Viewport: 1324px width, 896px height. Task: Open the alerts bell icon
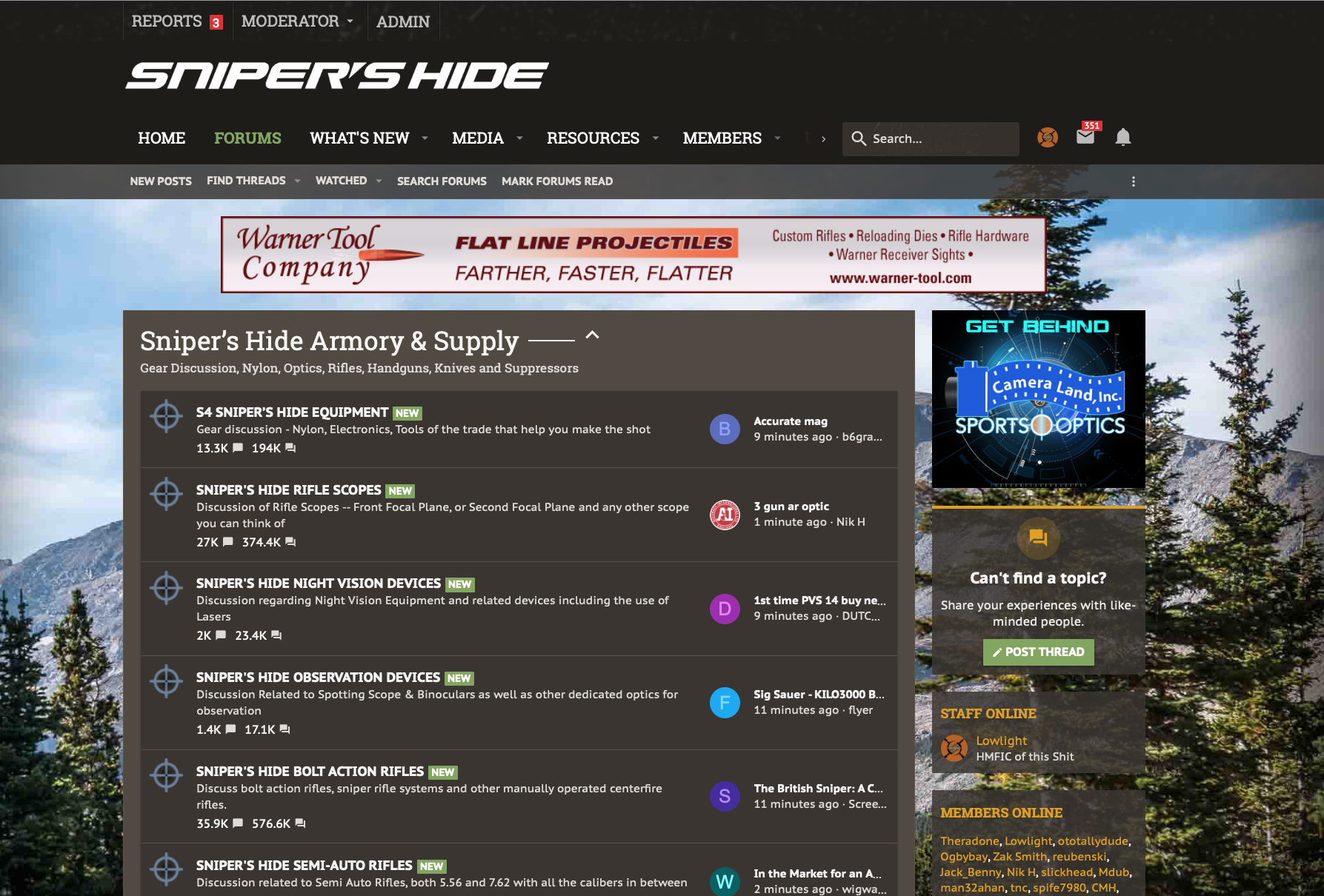pos(1123,137)
